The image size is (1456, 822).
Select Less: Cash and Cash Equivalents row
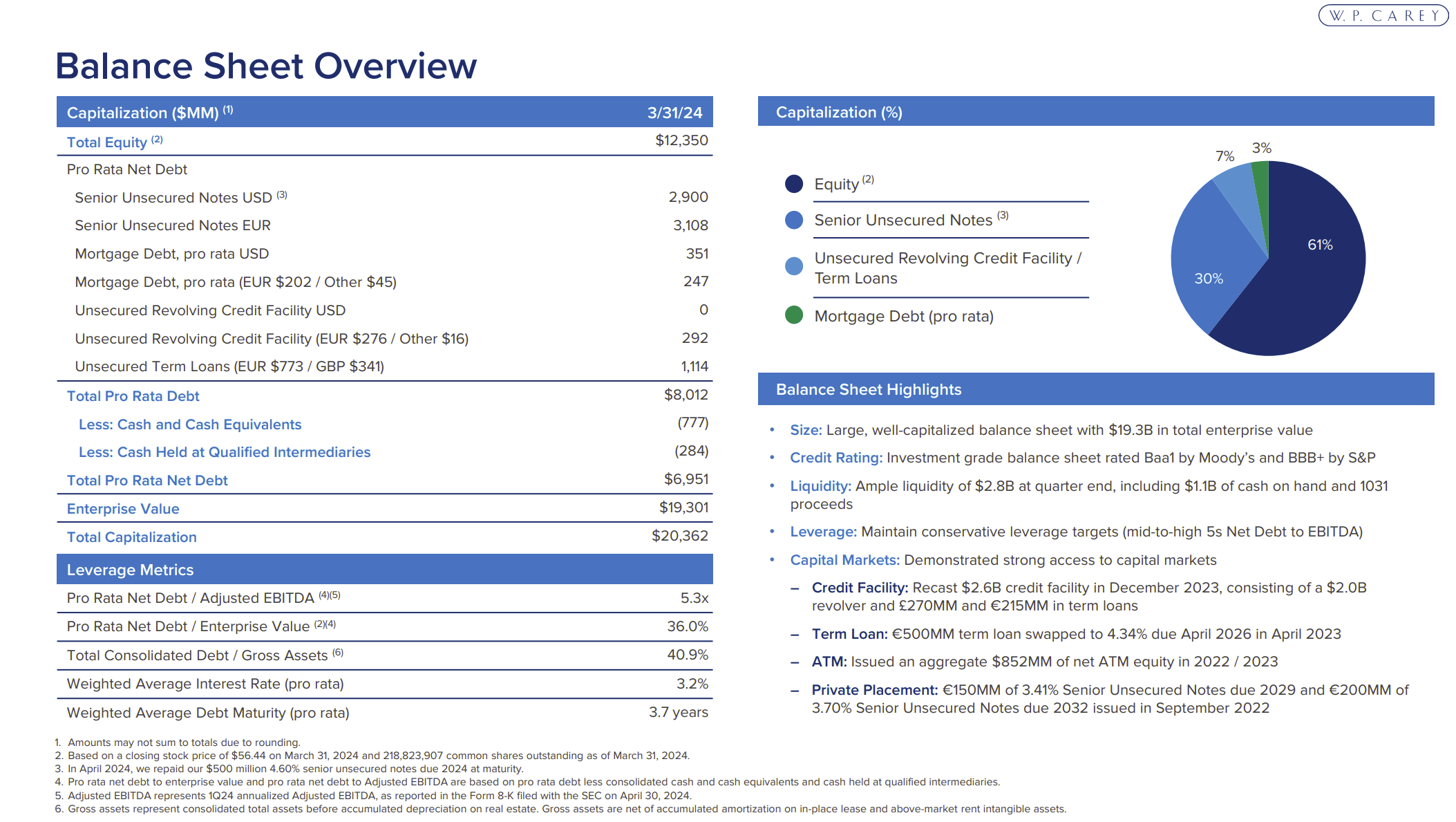385,424
